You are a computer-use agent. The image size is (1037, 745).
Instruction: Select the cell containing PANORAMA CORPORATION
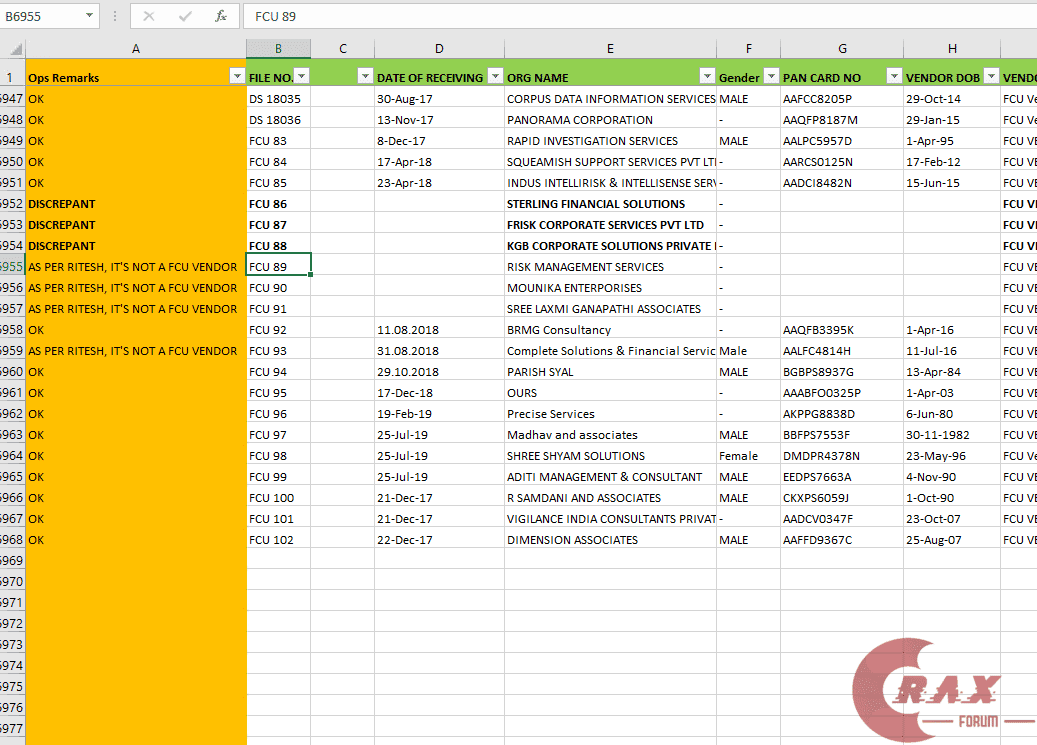click(610, 119)
